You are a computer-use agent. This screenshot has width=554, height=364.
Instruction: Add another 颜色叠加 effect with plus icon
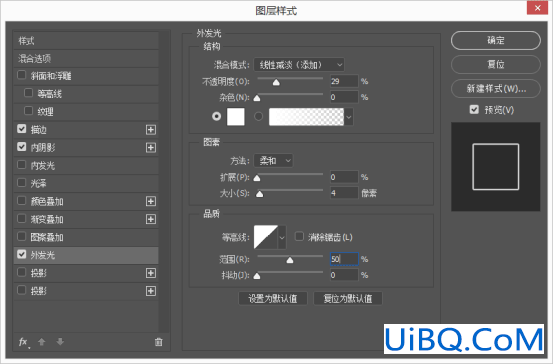pyautogui.click(x=151, y=201)
